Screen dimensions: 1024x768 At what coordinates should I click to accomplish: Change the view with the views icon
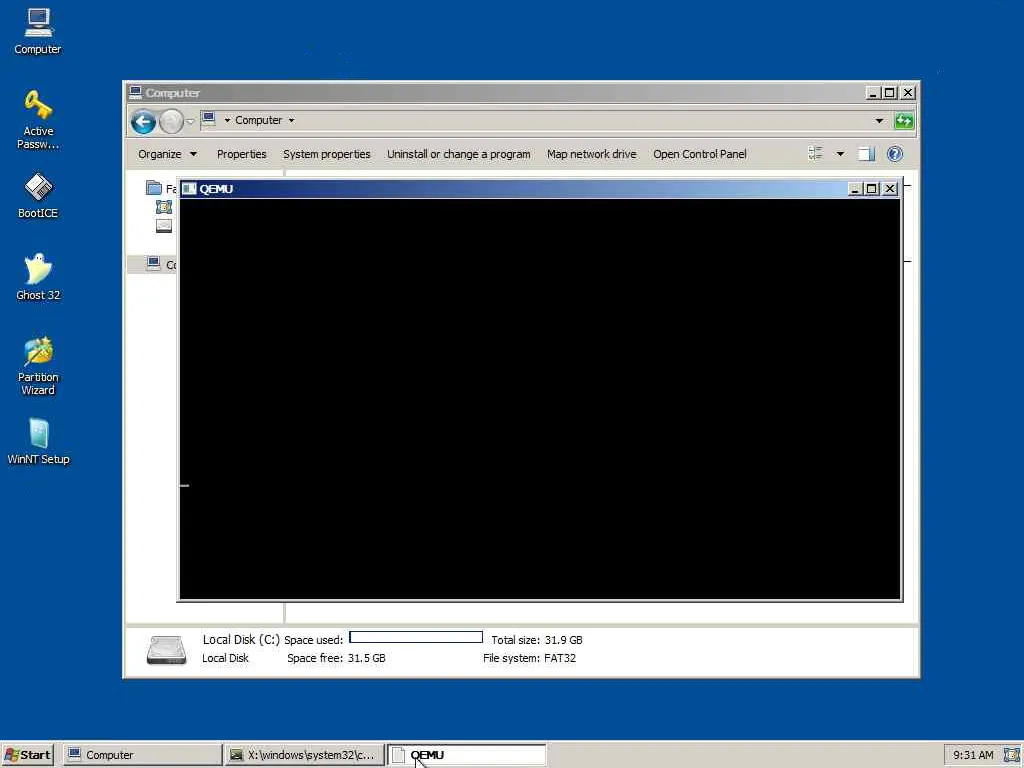(x=815, y=153)
